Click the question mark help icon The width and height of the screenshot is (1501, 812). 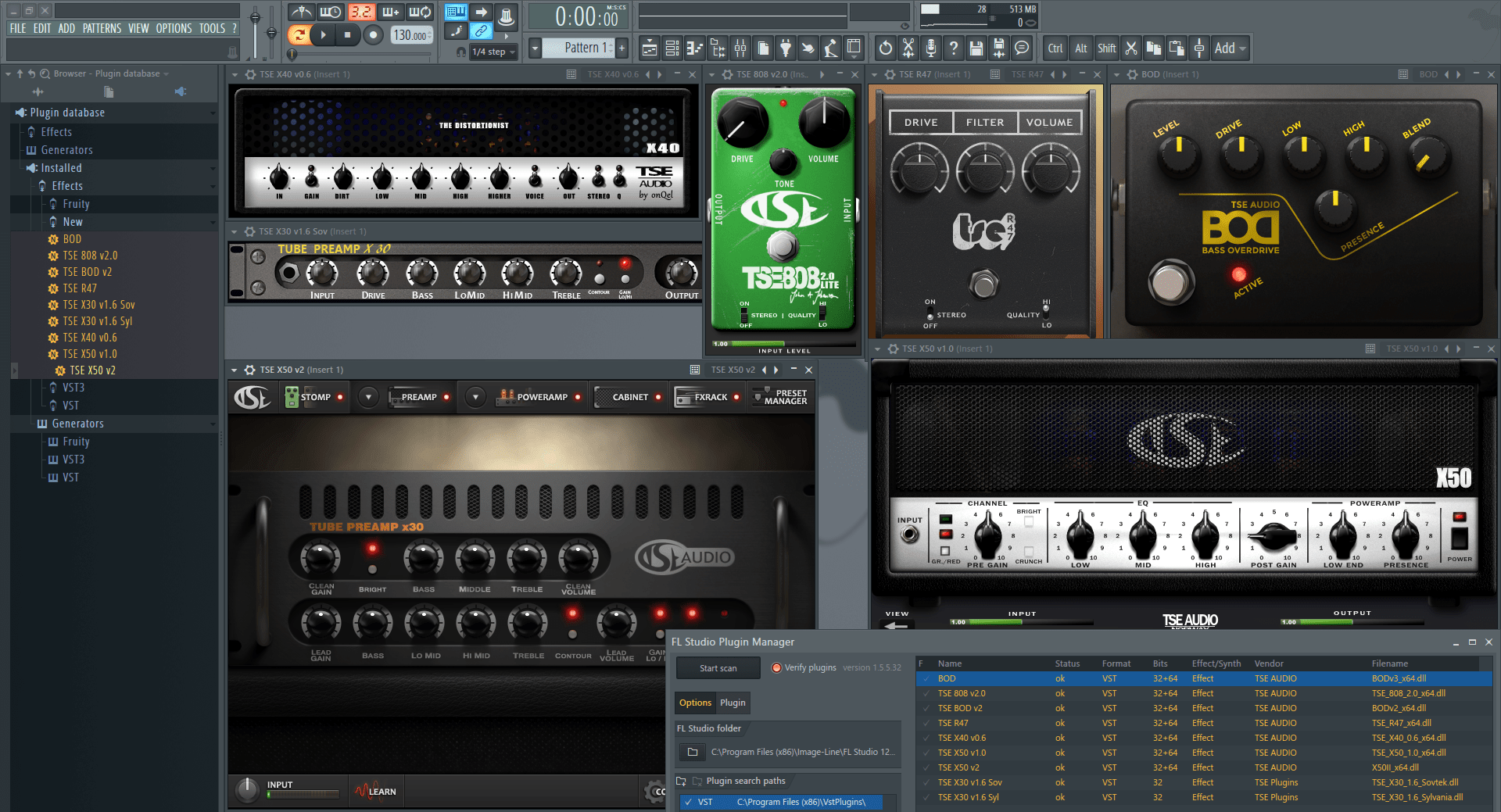pyautogui.click(x=953, y=48)
